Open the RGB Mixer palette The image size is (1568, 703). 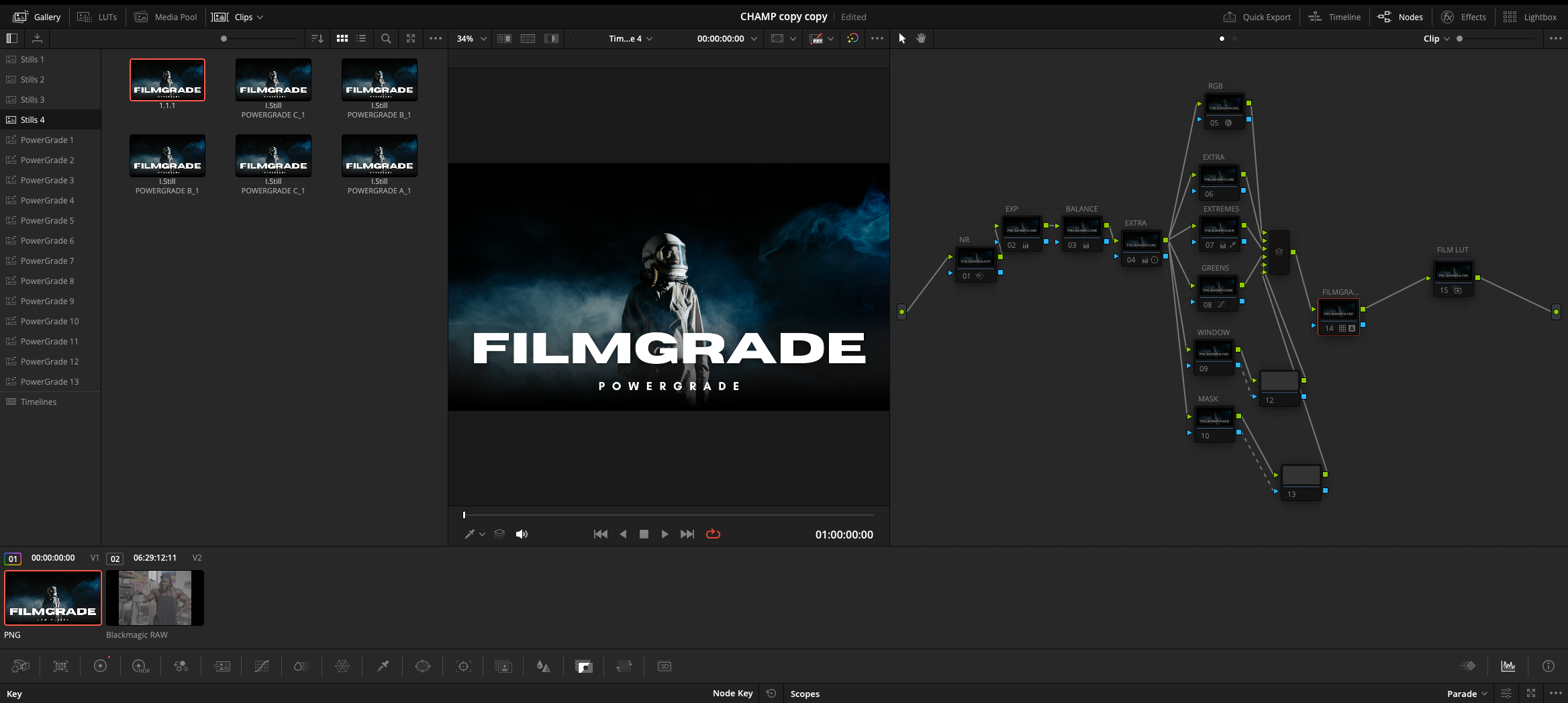pyautogui.click(x=181, y=666)
